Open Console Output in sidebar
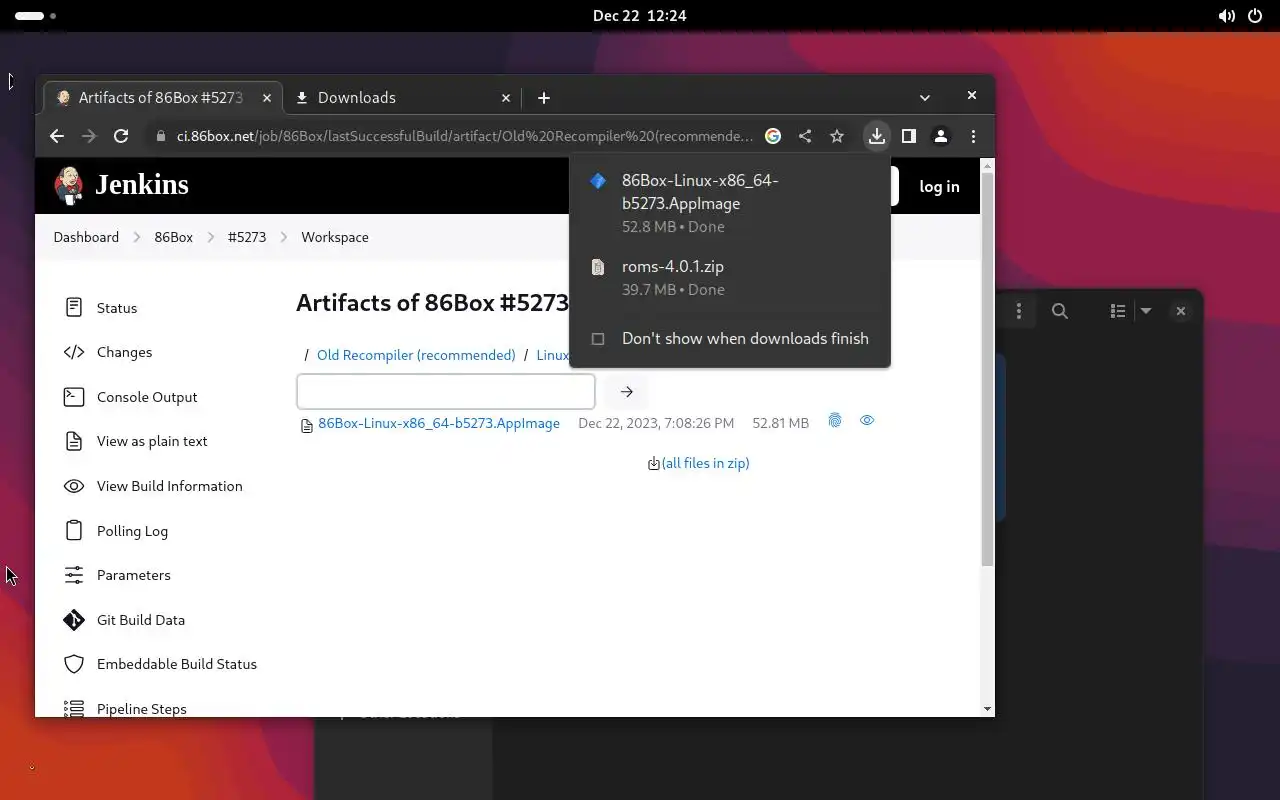Screen dimensions: 1280x800 click(x=147, y=397)
